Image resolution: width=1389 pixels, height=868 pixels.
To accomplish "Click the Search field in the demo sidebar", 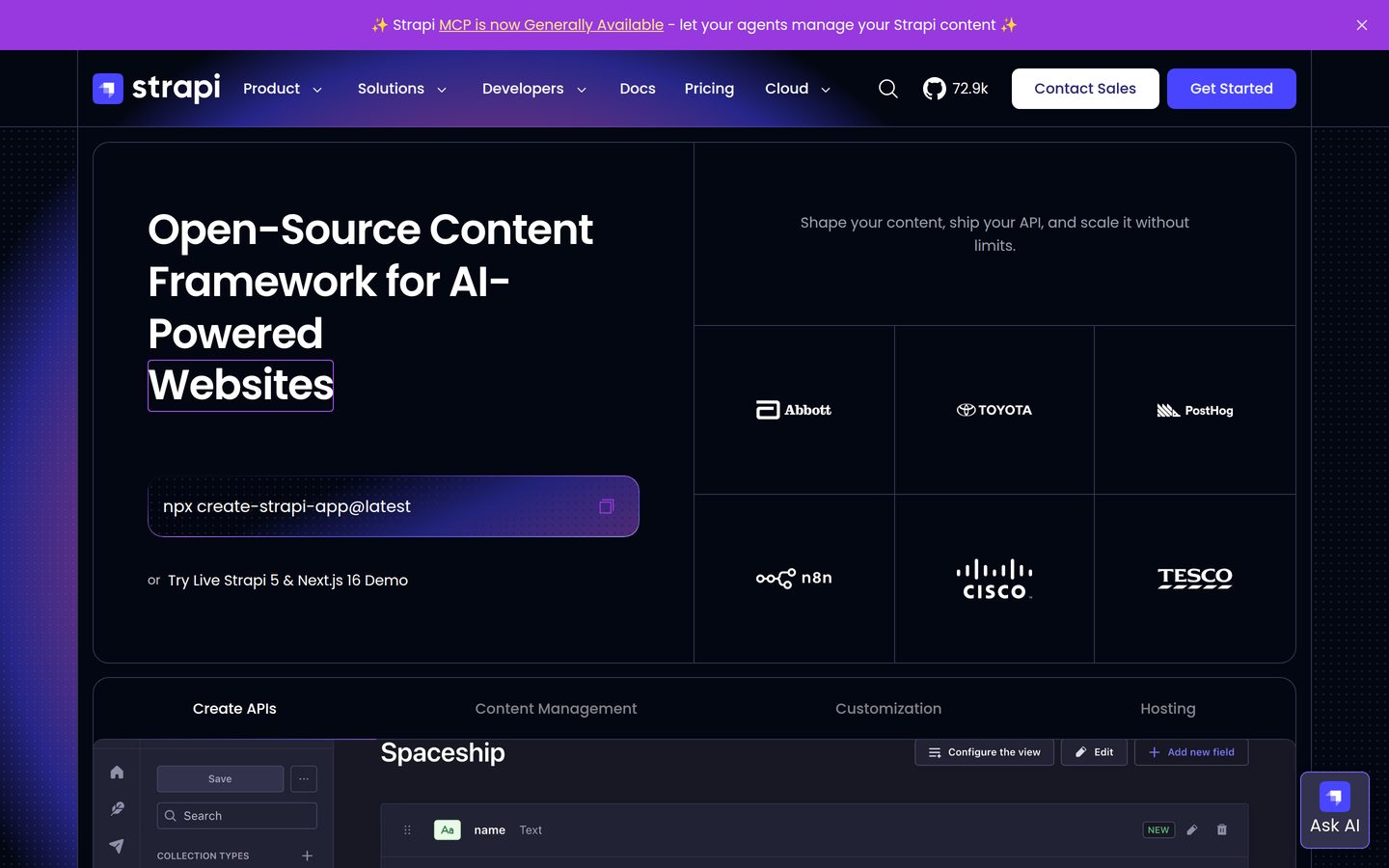I will coord(237,816).
